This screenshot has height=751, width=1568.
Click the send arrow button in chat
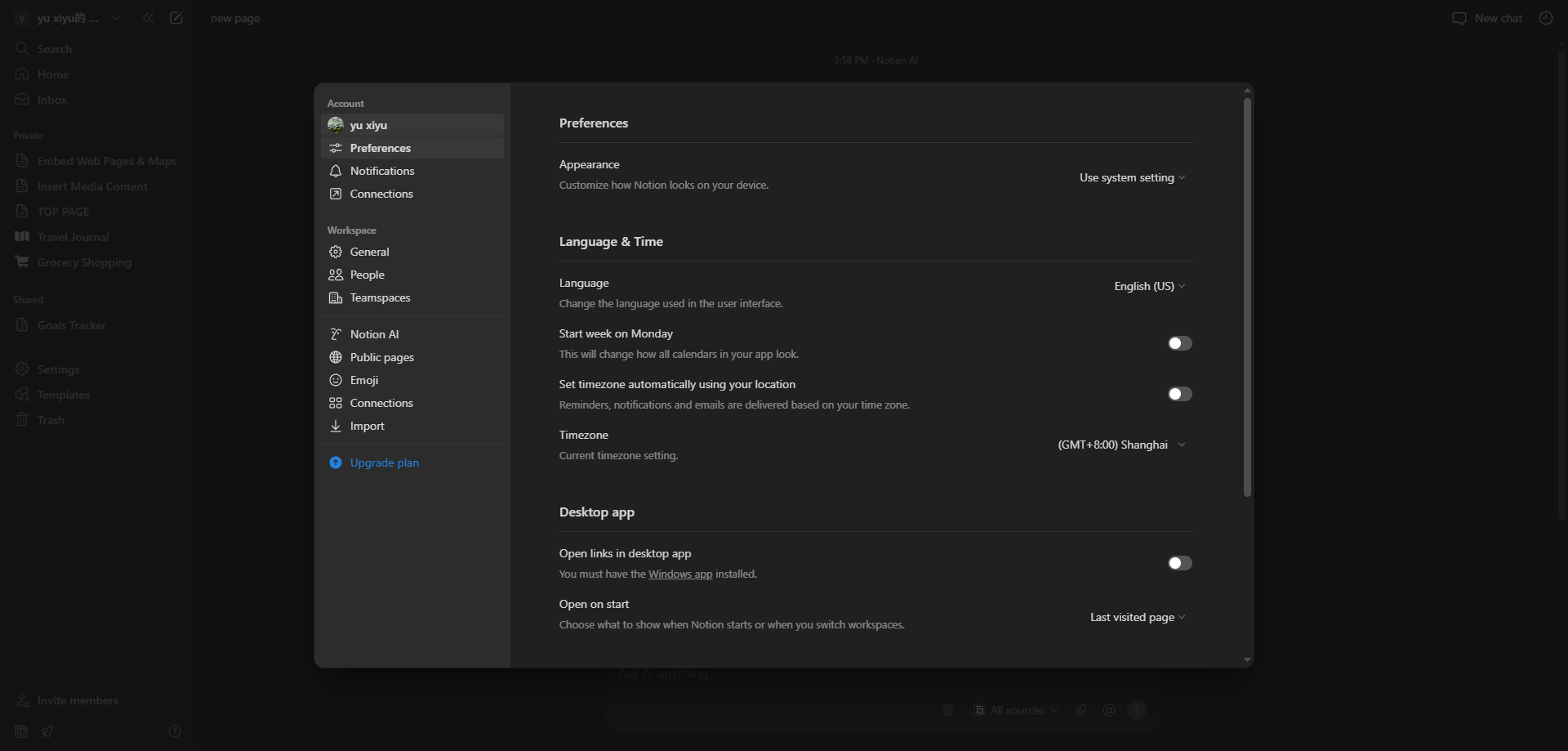click(1137, 710)
